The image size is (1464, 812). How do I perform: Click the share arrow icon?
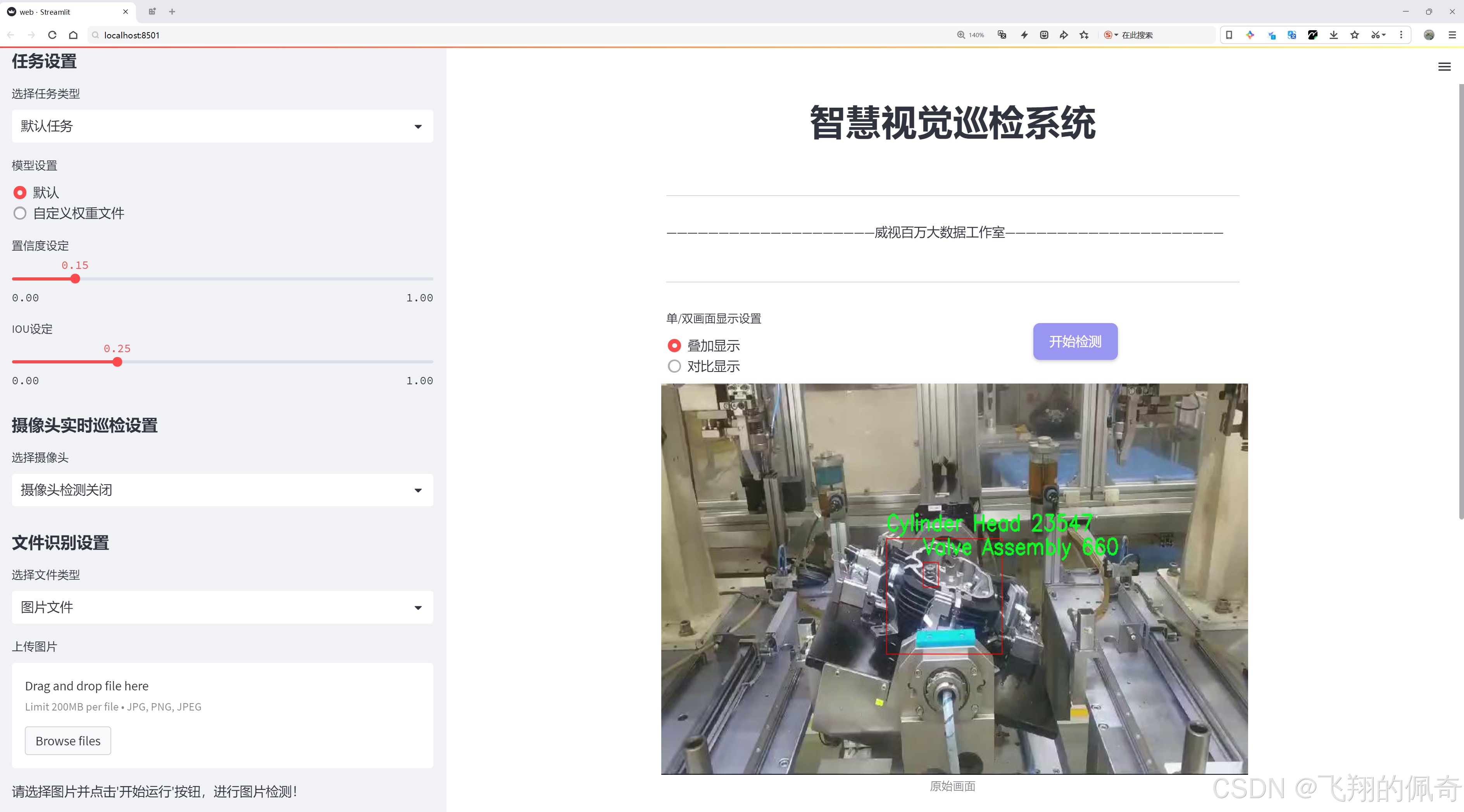pyautogui.click(x=1064, y=35)
